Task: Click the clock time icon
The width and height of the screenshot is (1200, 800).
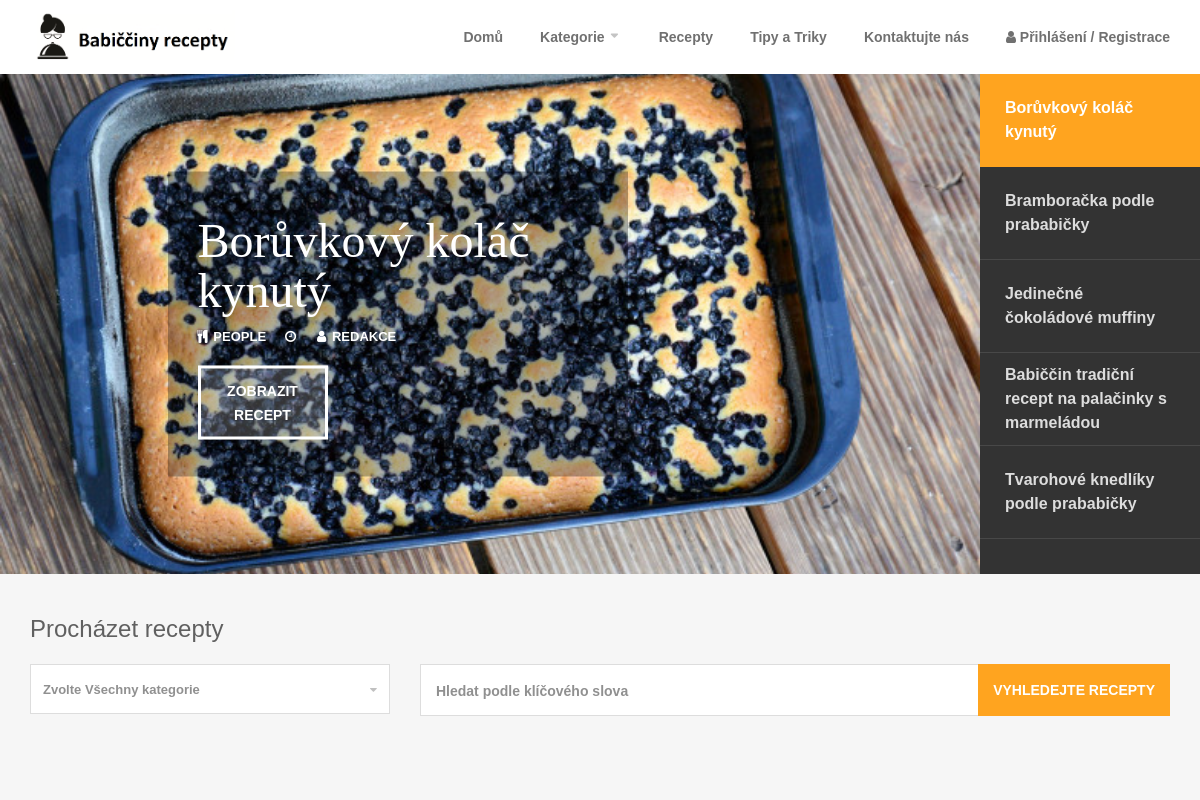Action: [291, 337]
